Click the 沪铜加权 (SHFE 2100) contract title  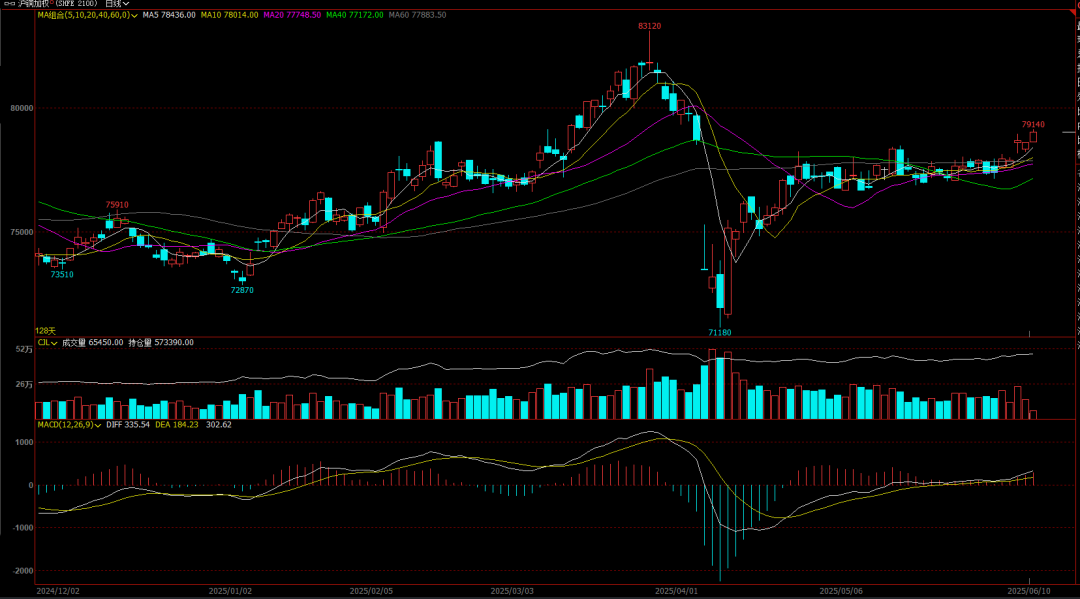click(x=57, y=3)
